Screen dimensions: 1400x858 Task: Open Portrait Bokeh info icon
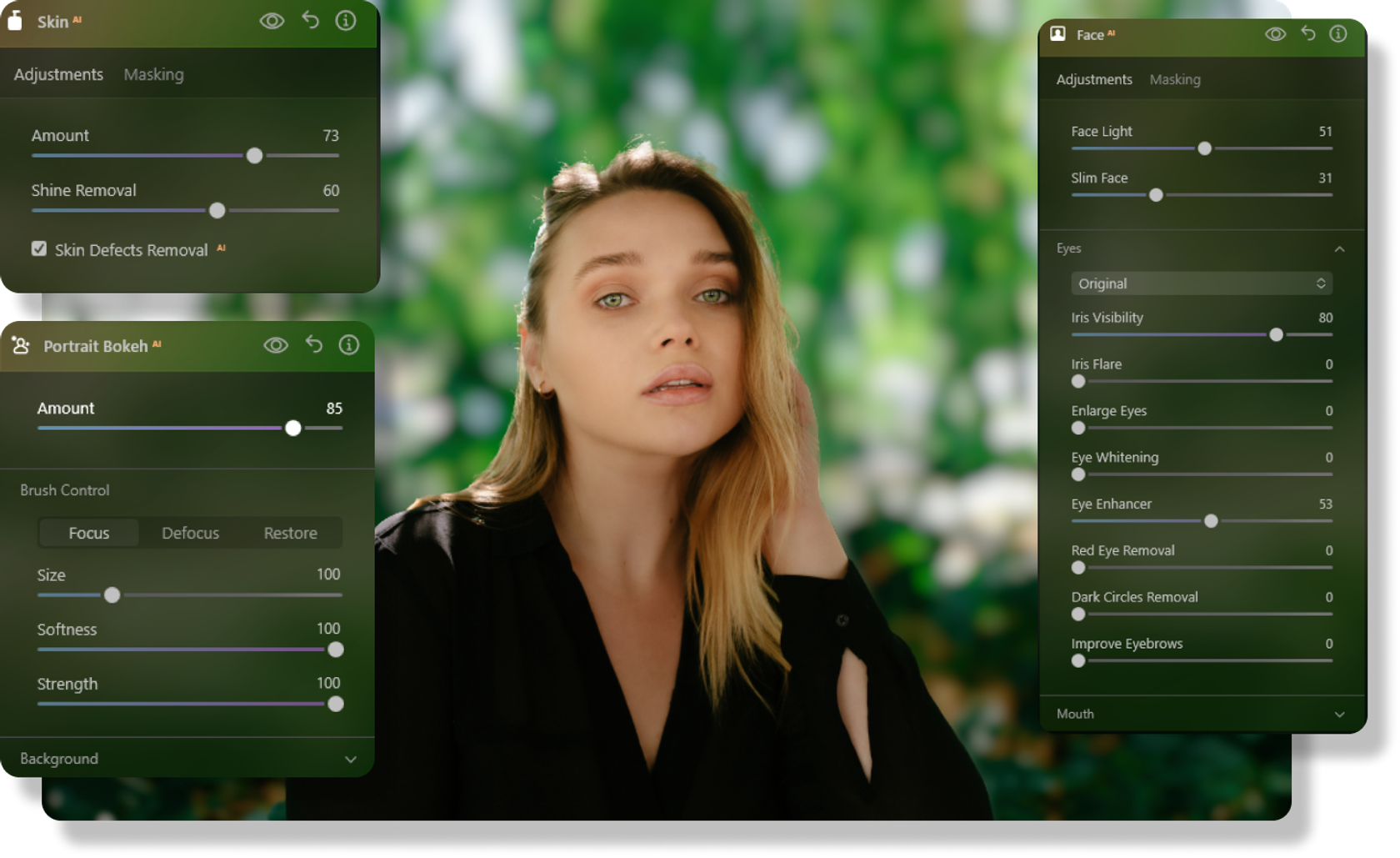[x=349, y=344]
